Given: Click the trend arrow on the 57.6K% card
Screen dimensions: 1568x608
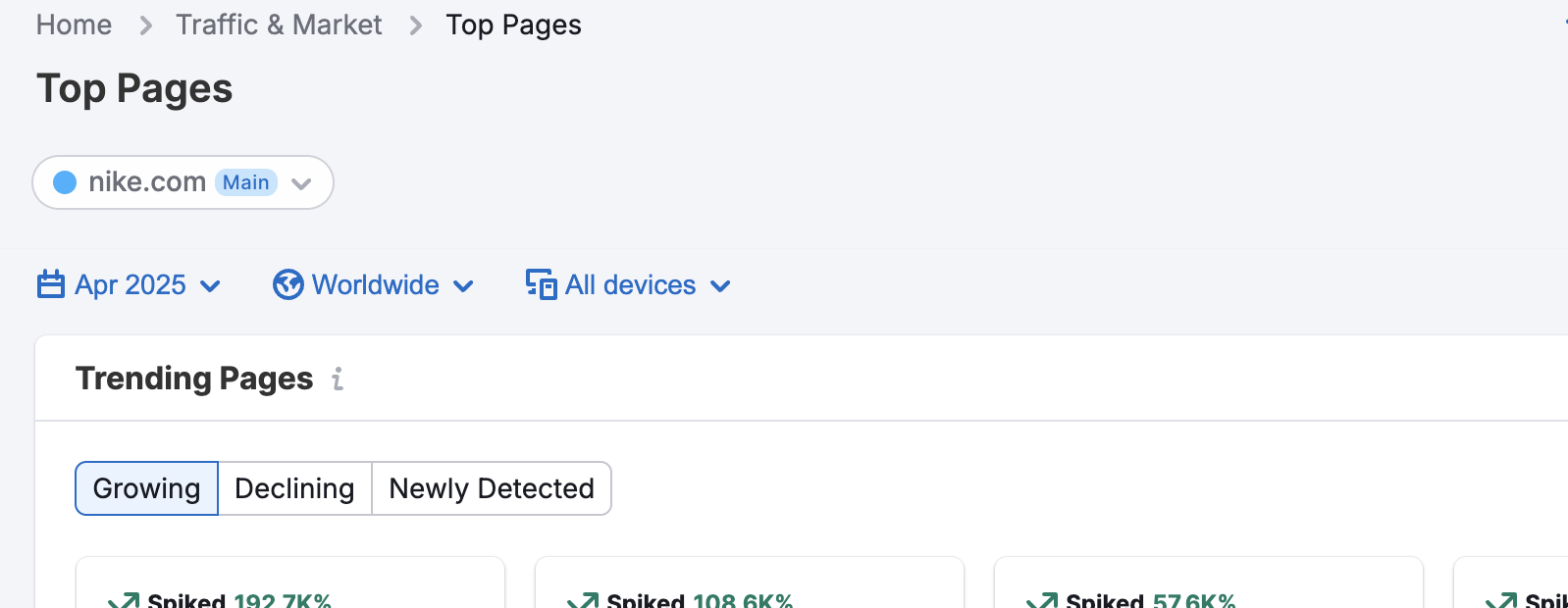Looking at the screenshot, I should (1042, 600).
